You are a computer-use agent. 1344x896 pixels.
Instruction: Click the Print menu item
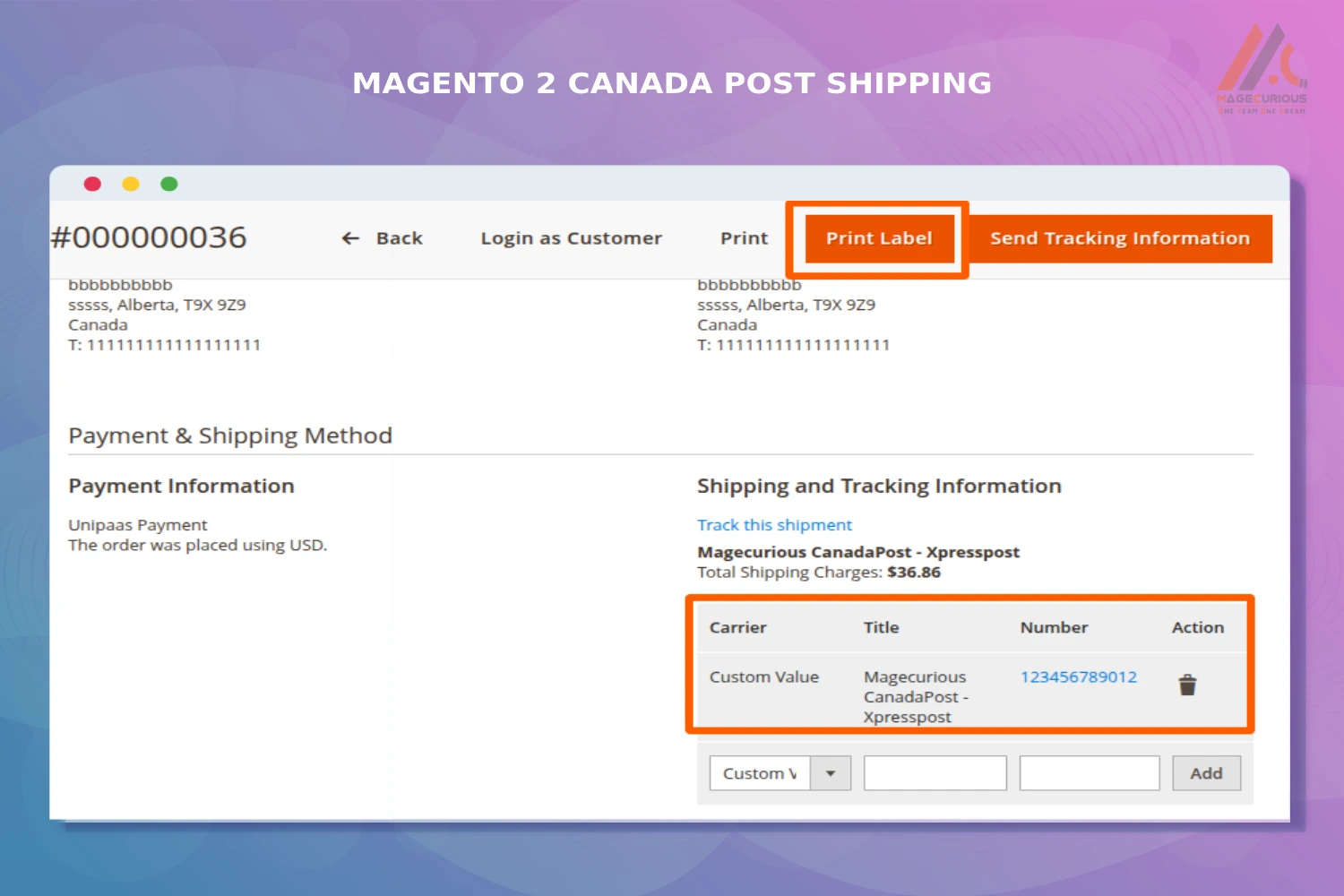[x=744, y=238]
